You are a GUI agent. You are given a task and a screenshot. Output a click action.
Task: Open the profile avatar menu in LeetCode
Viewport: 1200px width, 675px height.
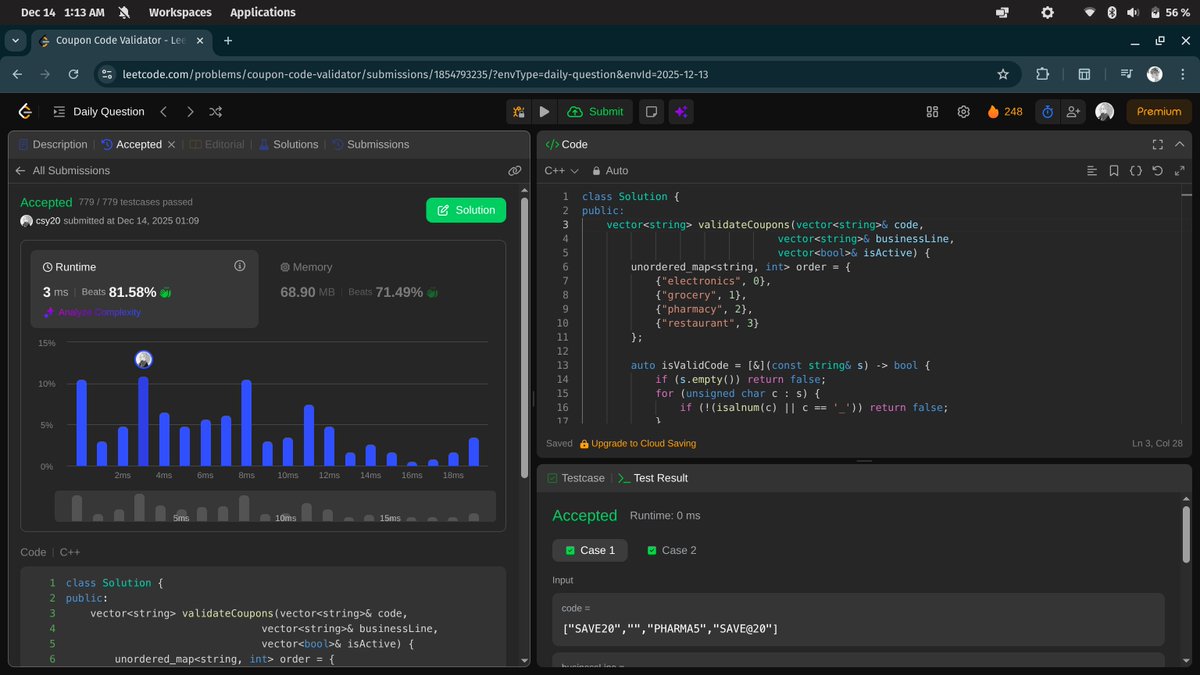(1105, 112)
